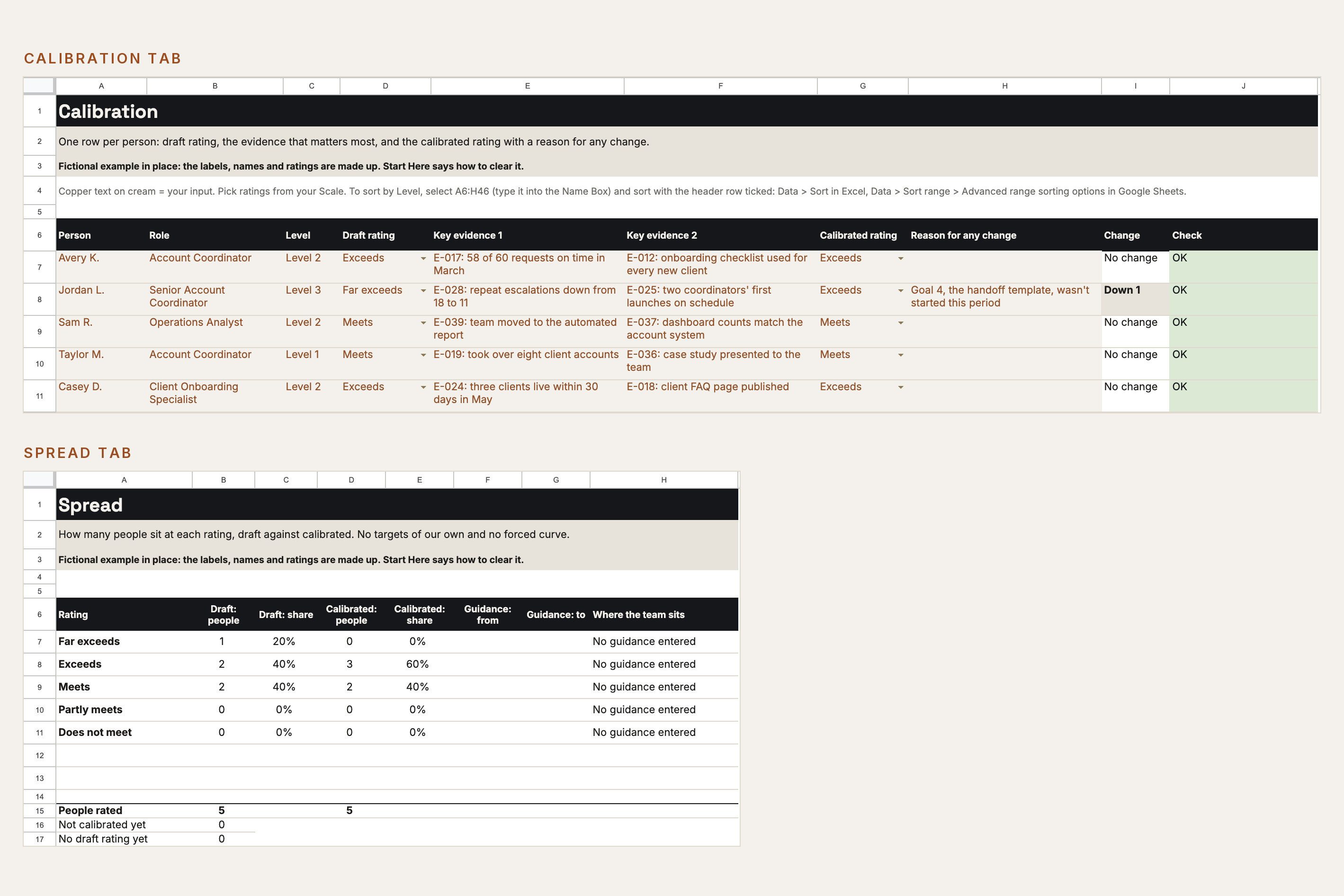Select column E header in Calibration tab

click(x=528, y=86)
